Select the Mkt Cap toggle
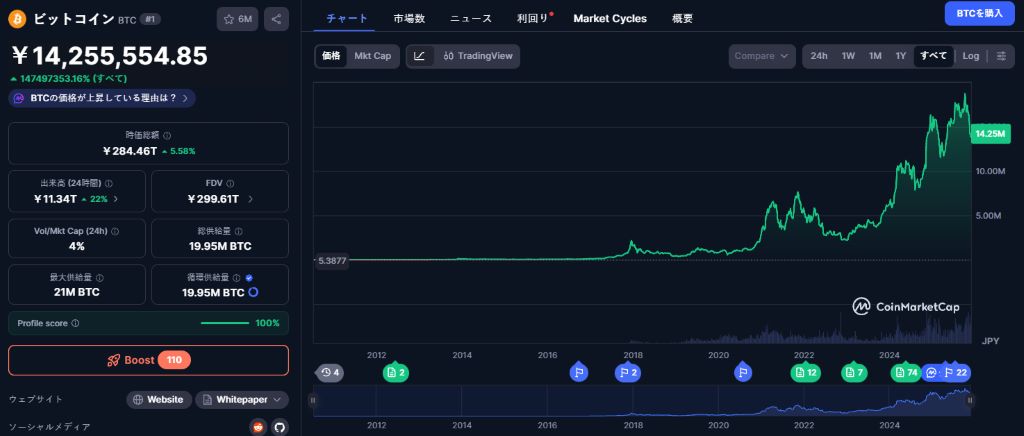 [x=372, y=56]
